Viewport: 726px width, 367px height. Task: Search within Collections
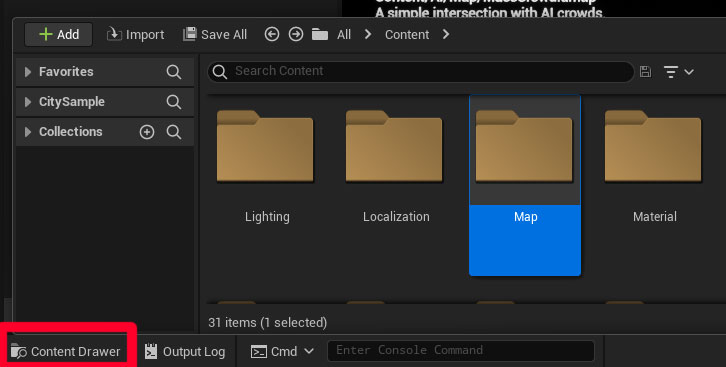174,132
